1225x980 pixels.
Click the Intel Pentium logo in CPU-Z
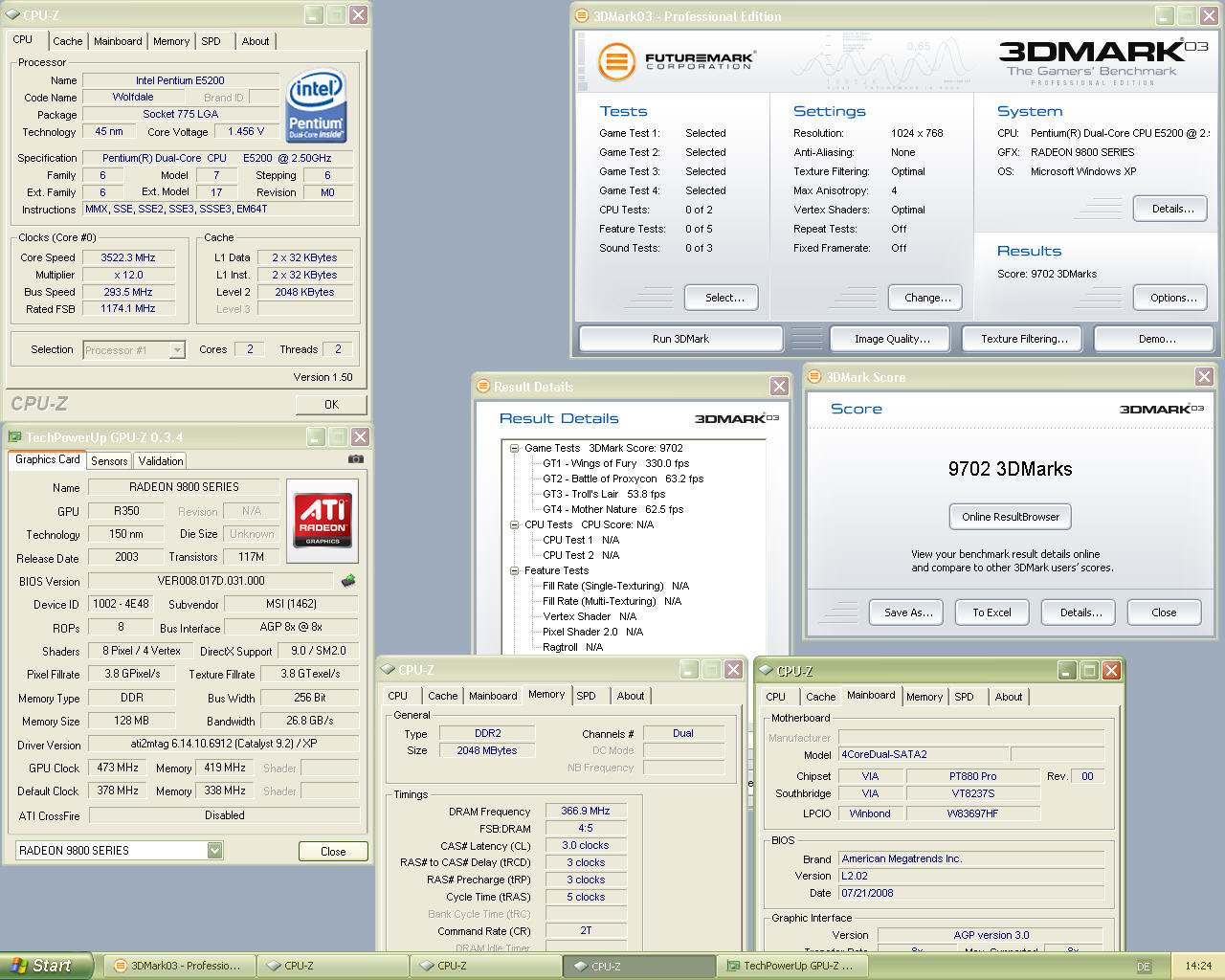tap(317, 106)
